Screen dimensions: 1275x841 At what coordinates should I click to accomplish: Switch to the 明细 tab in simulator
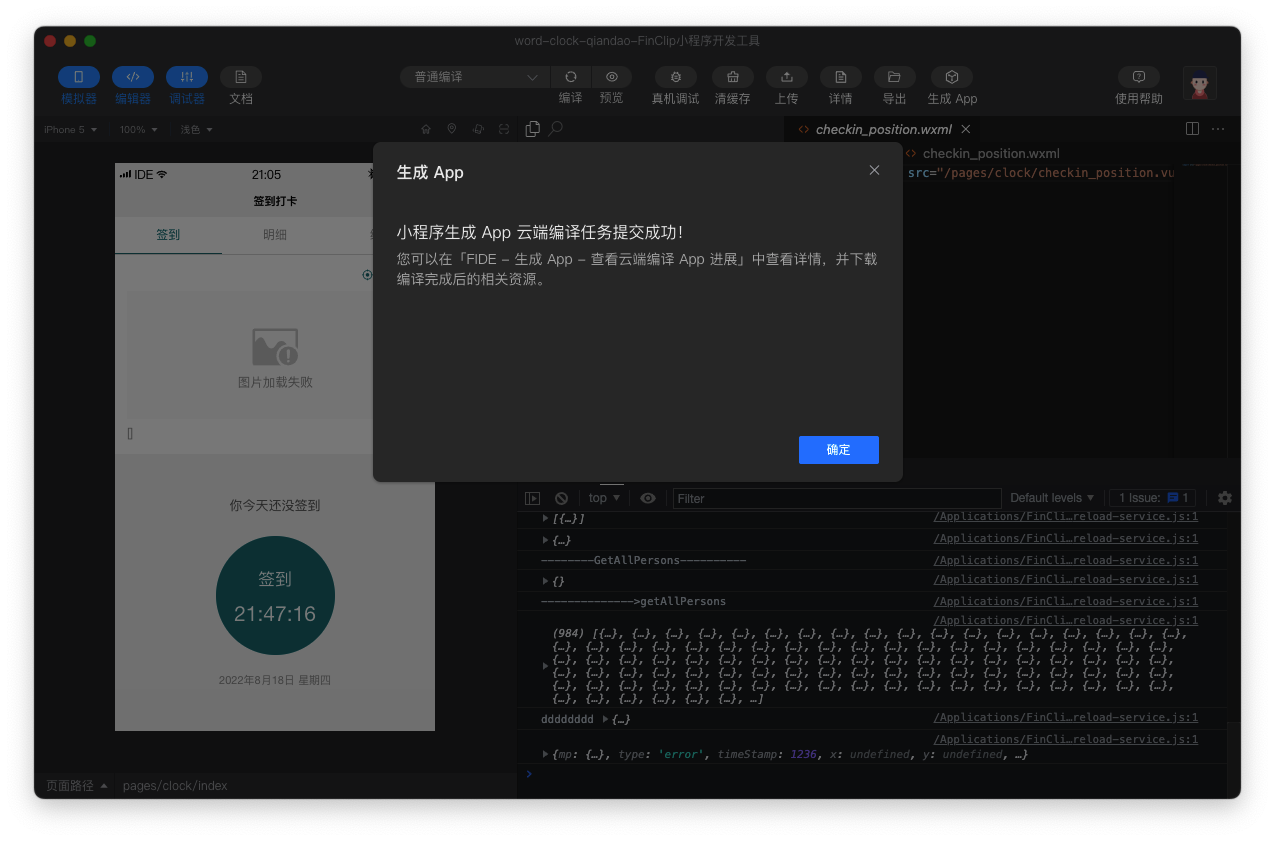[275, 235]
